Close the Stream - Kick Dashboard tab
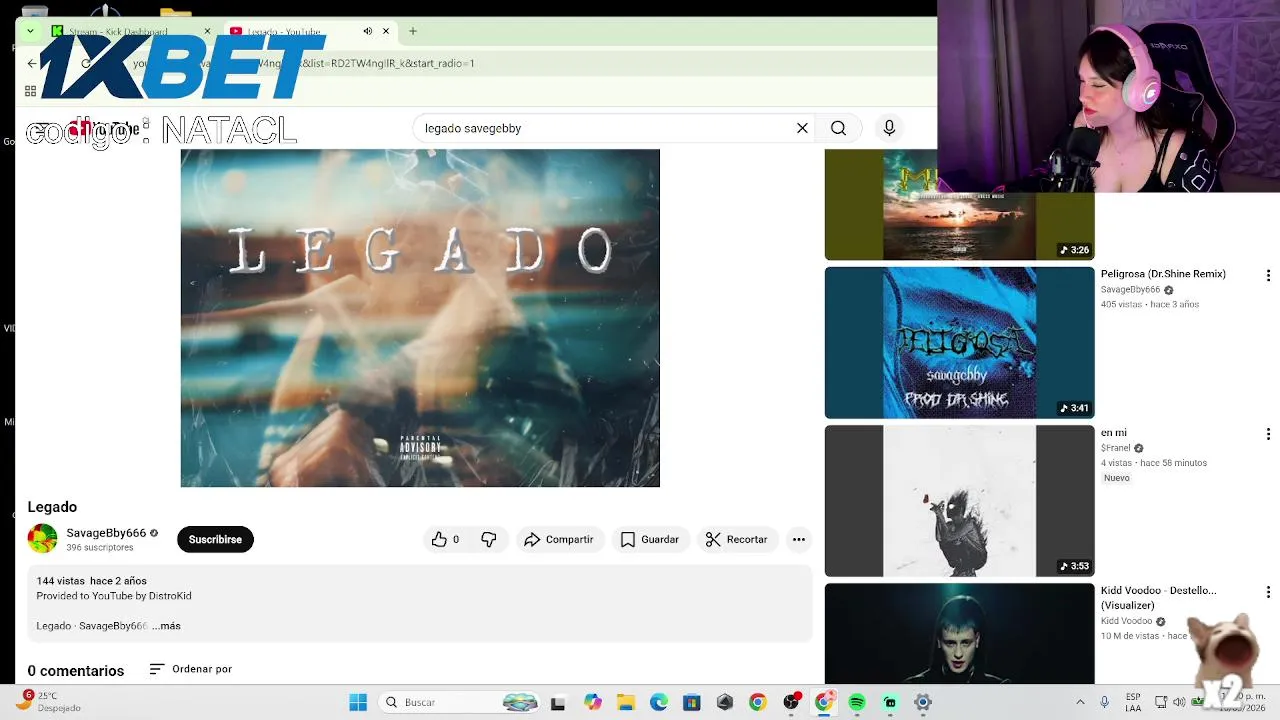The width and height of the screenshot is (1280, 720). 208,31
